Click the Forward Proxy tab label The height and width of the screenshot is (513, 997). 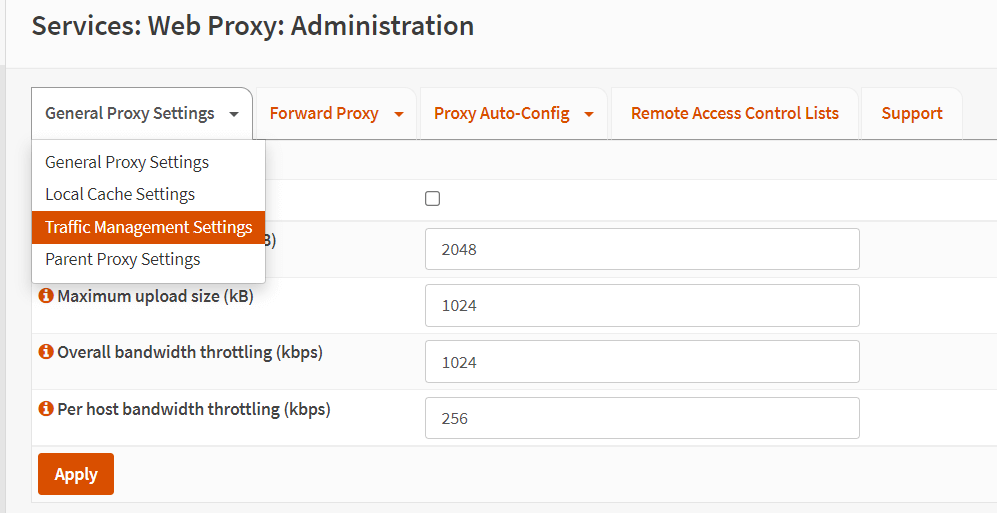[x=324, y=113]
